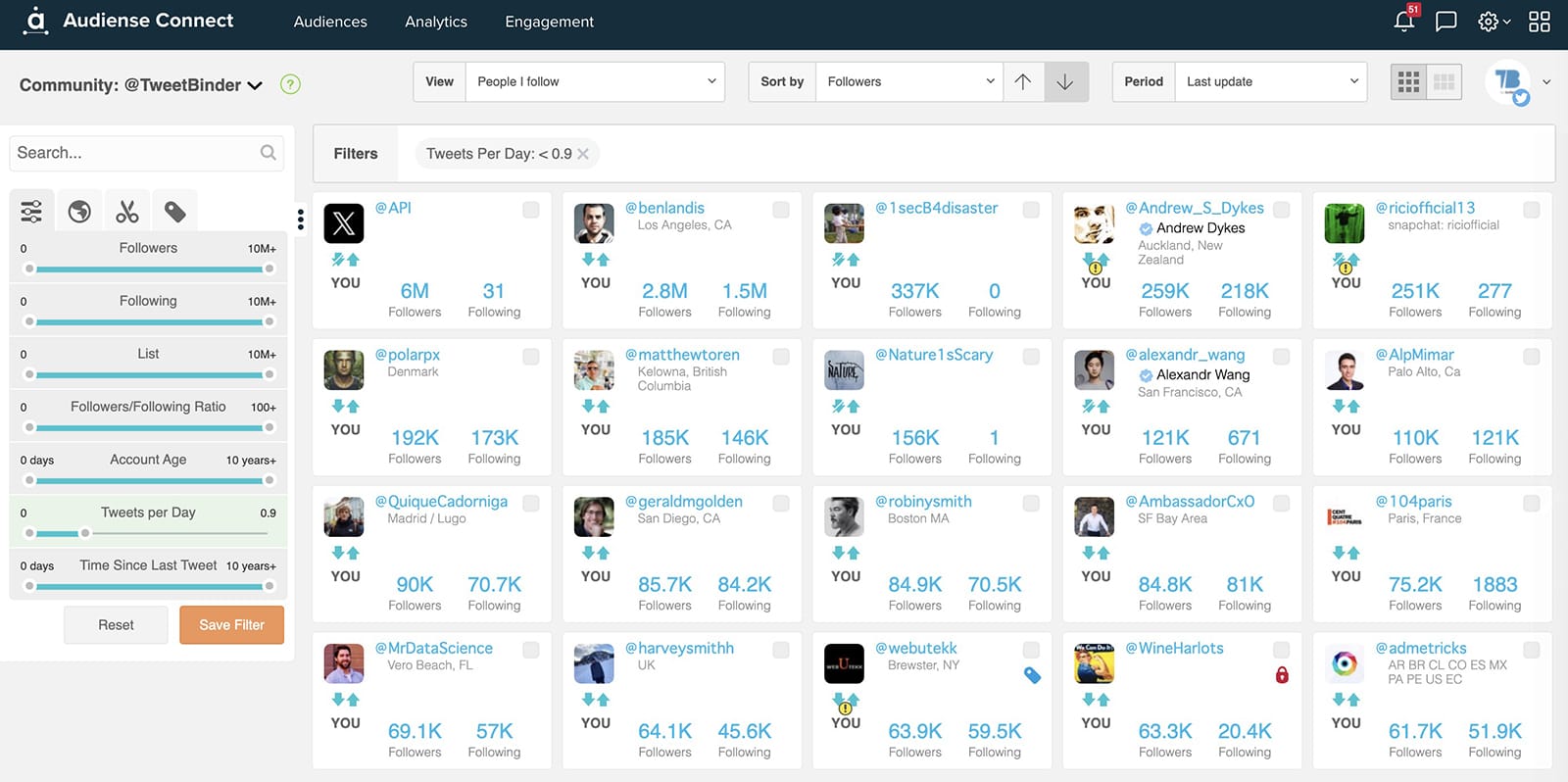Remove the Tweets Per Day filter chip

click(x=583, y=154)
